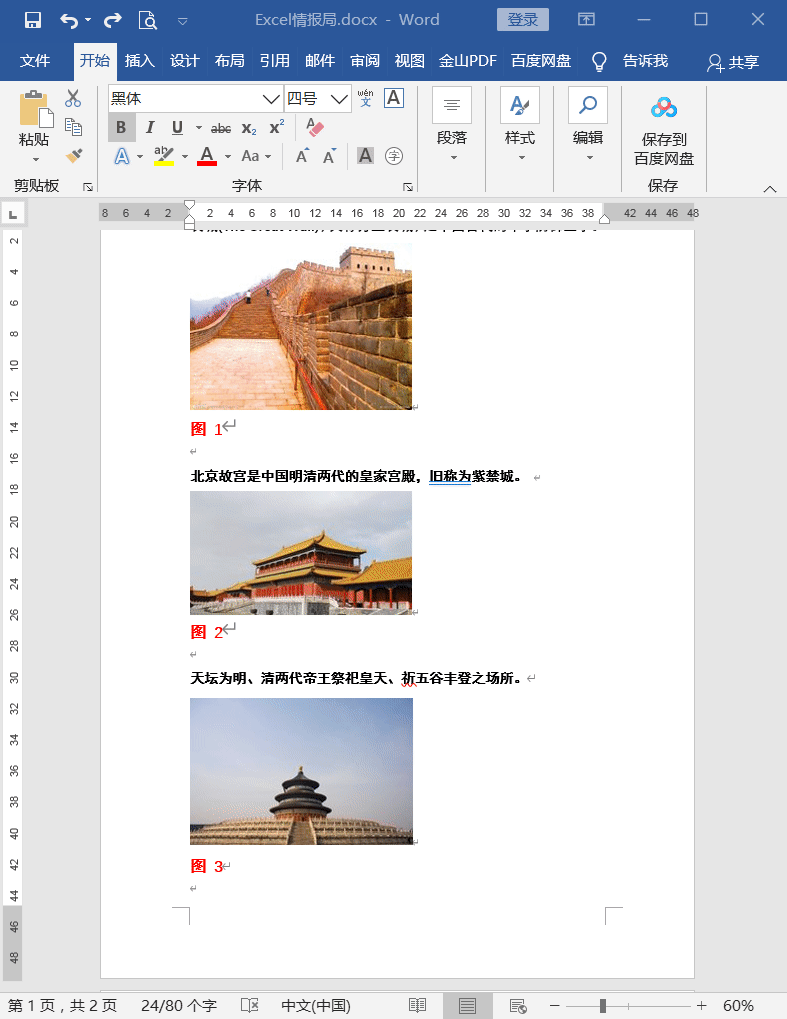Click the 共享 (Share) button
The height and width of the screenshot is (1019, 787).
coord(732,62)
